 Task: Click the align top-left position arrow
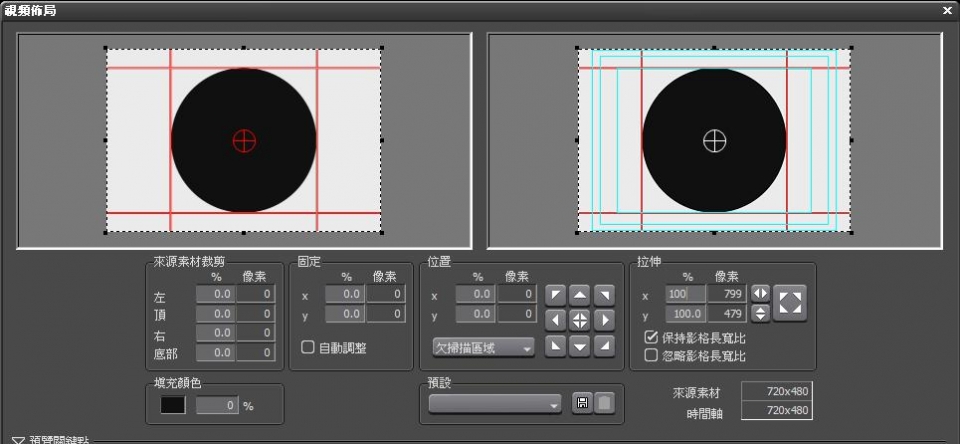click(555, 294)
